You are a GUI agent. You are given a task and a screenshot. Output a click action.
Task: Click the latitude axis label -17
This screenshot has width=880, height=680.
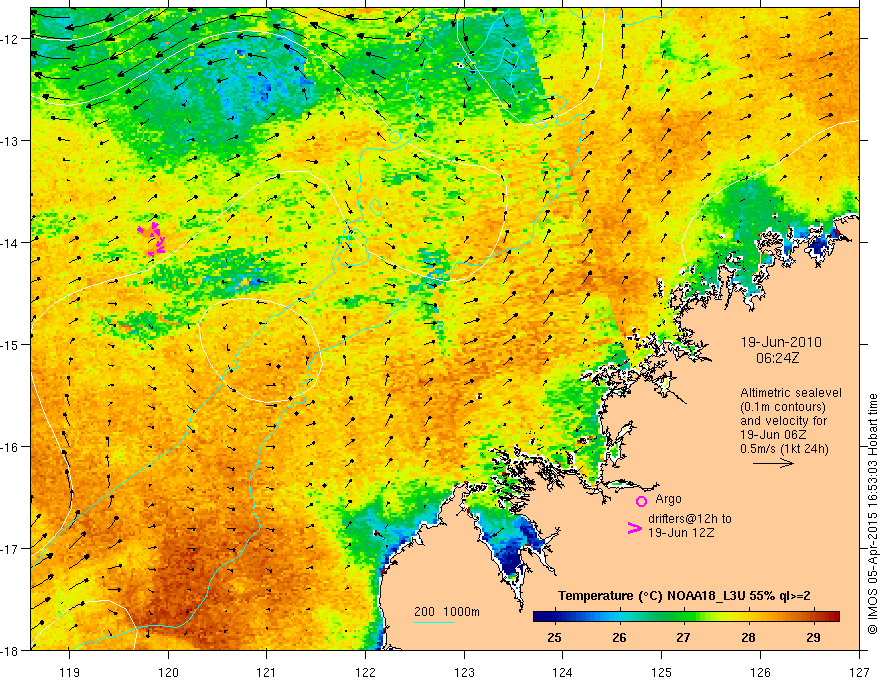(x=11, y=548)
